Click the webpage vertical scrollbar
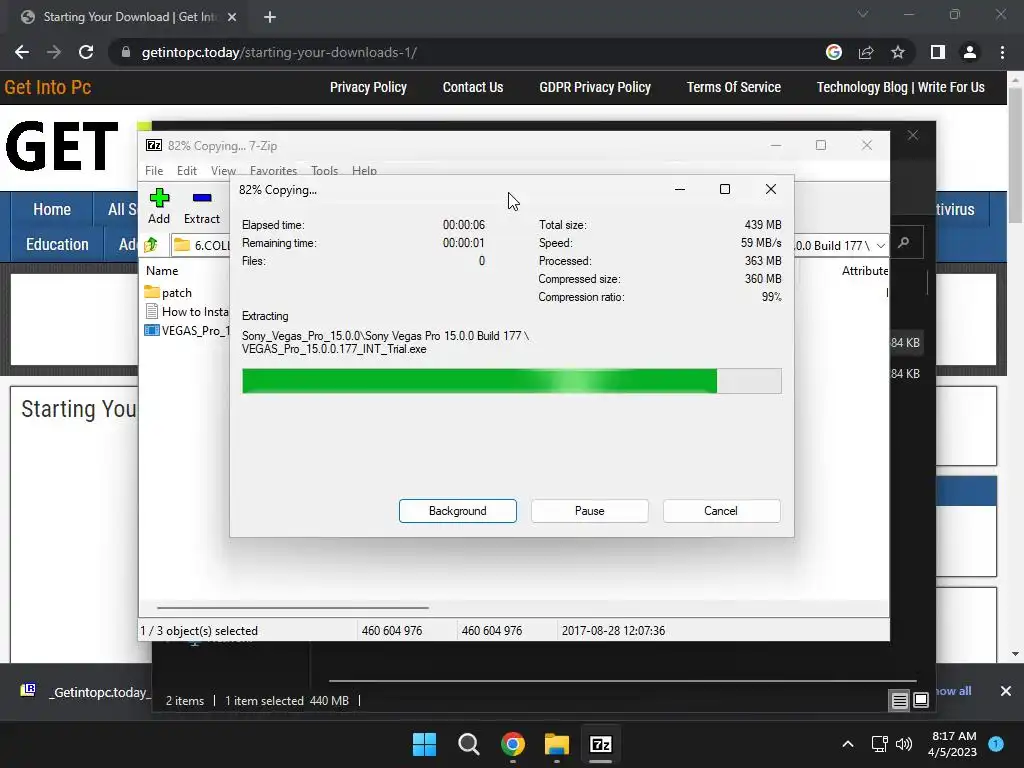Viewport: 1024px width, 768px height. click(x=1016, y=155)
